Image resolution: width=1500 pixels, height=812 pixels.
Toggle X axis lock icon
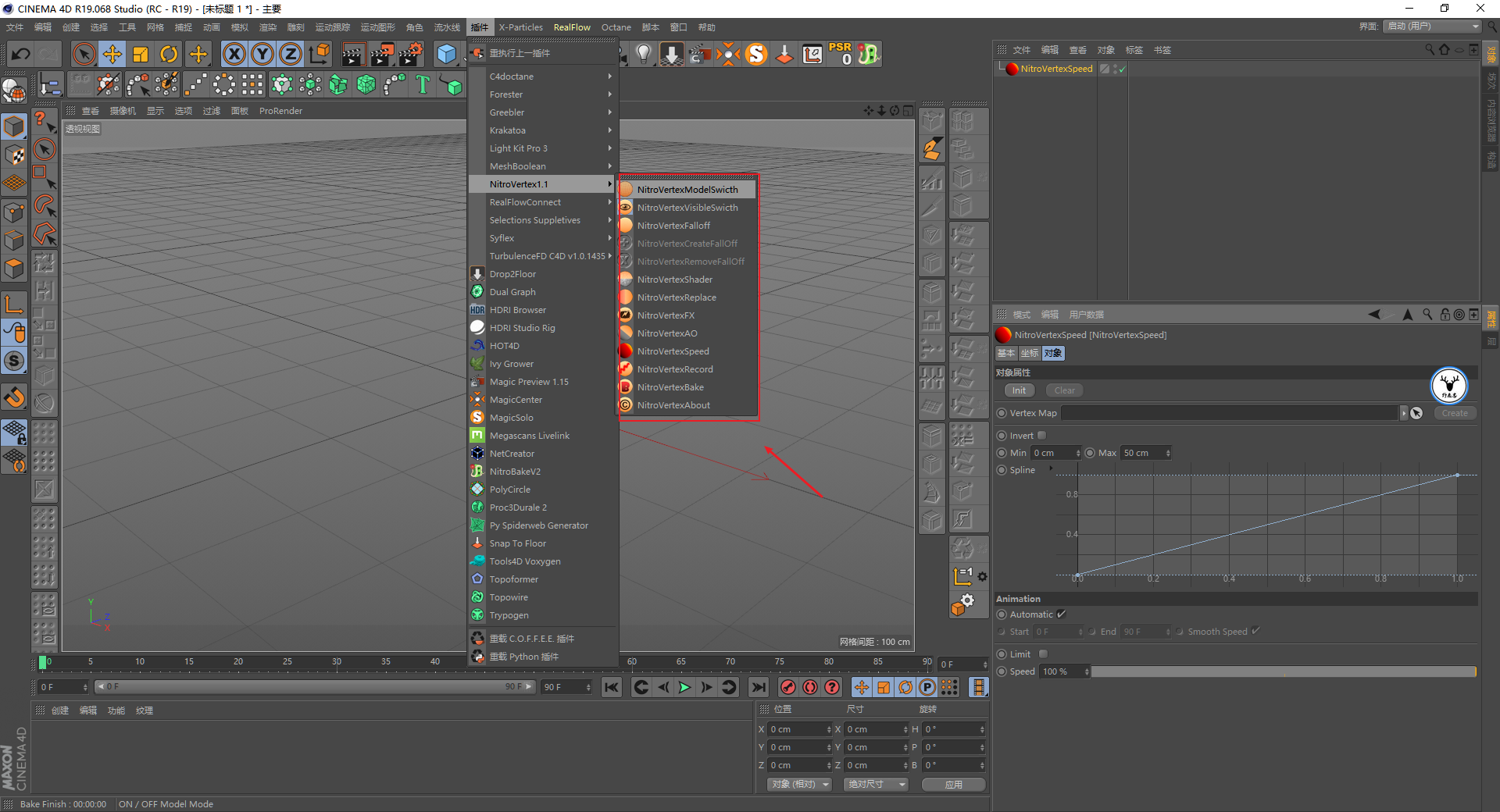tap(234, 54)
